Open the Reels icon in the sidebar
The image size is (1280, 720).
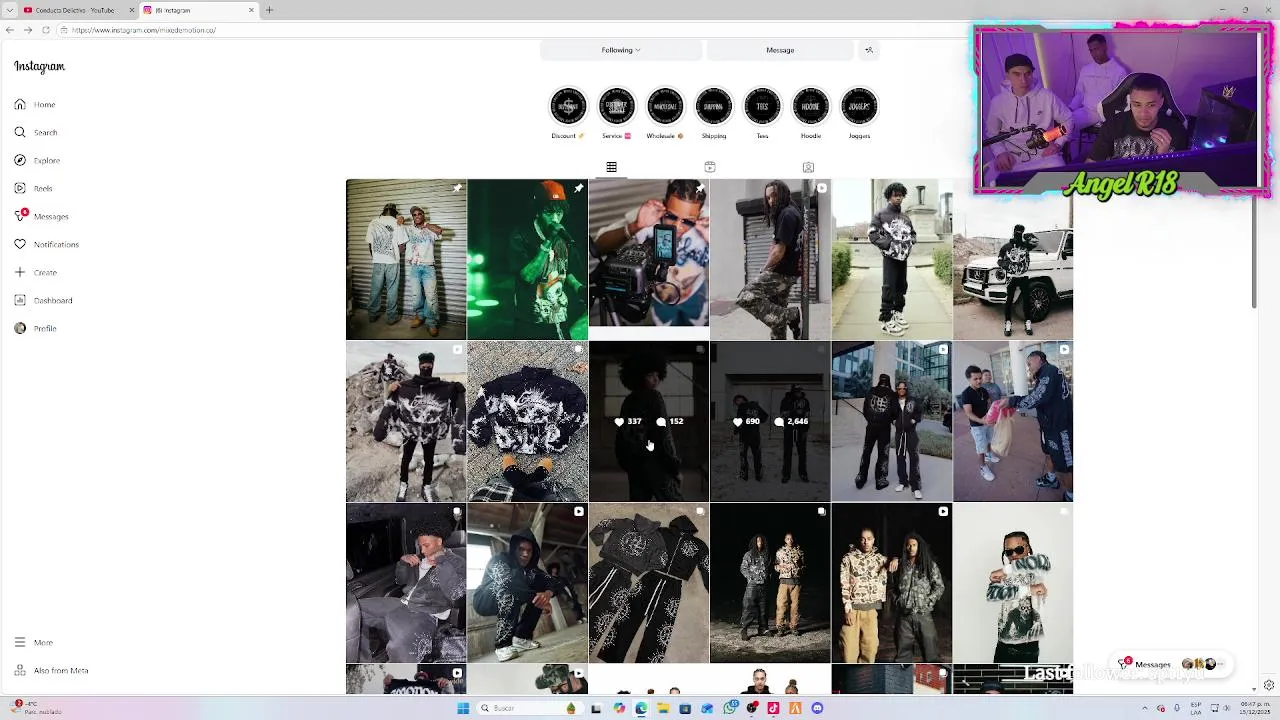[20, 188]
